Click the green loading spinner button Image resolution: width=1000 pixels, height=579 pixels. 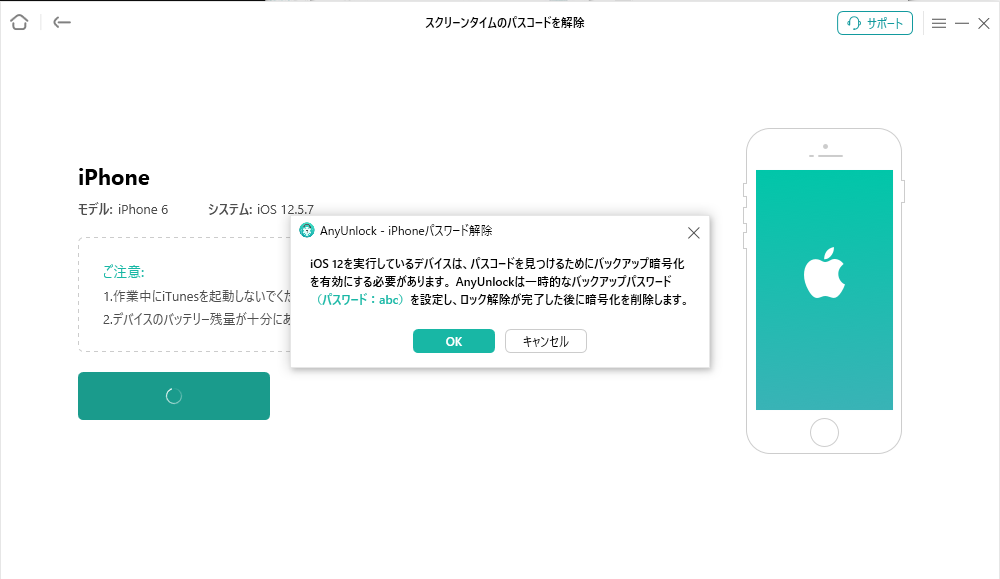click(174, 396)
